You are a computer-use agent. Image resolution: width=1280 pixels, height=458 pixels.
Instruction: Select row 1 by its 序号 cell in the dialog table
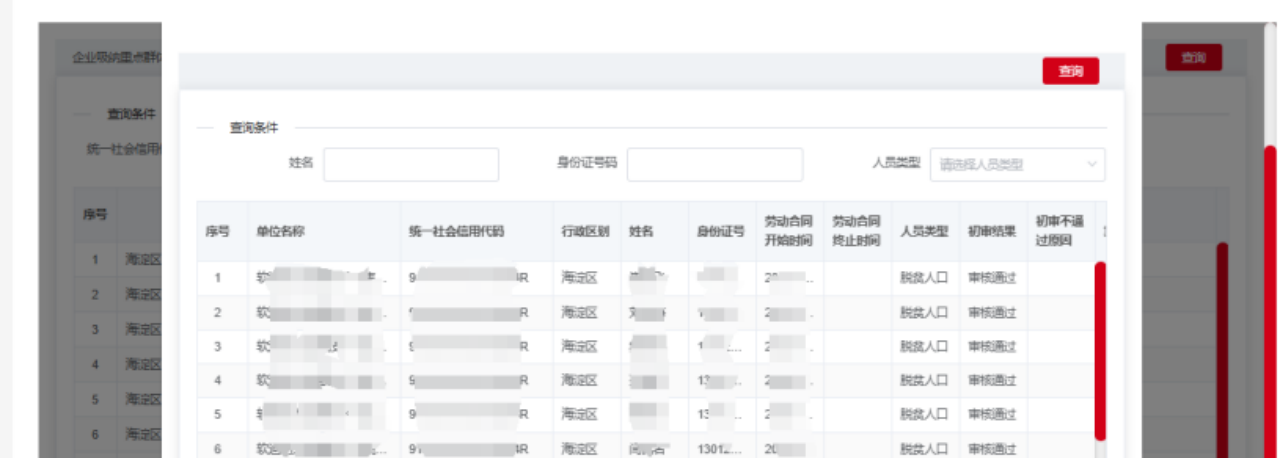point(217,278)
